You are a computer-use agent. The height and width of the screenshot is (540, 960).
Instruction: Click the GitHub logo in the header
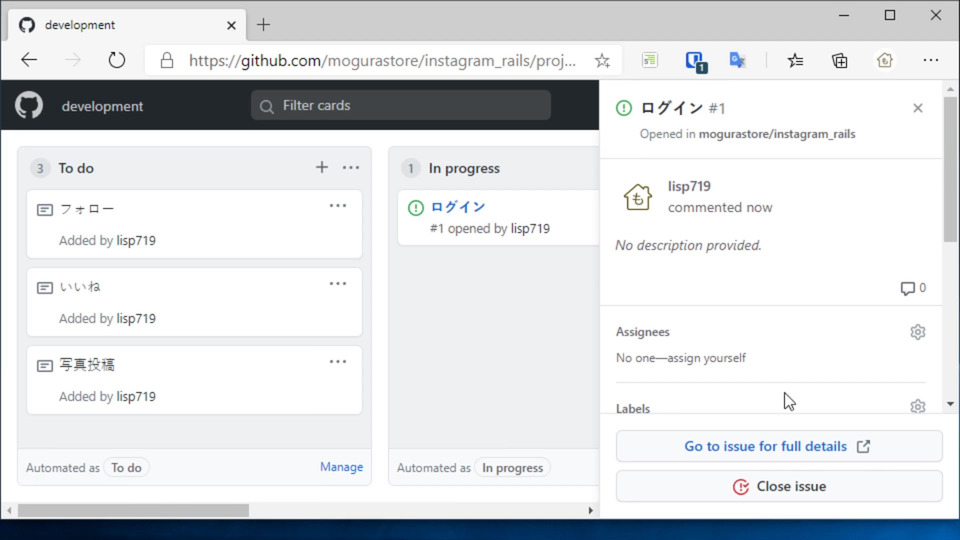(29, 105)
